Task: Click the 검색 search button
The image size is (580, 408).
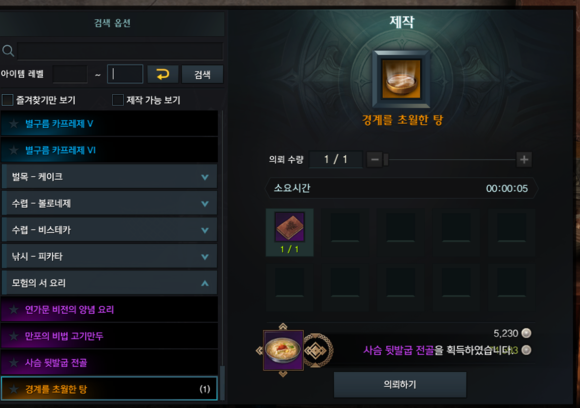Action: [202, 74]
